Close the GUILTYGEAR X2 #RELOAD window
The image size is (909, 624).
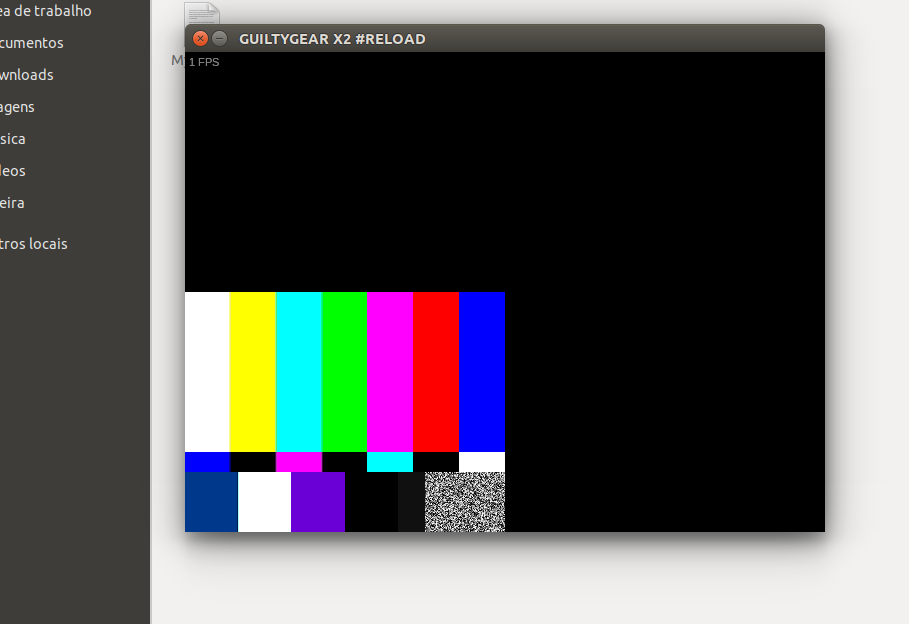(x=200, y=39)
